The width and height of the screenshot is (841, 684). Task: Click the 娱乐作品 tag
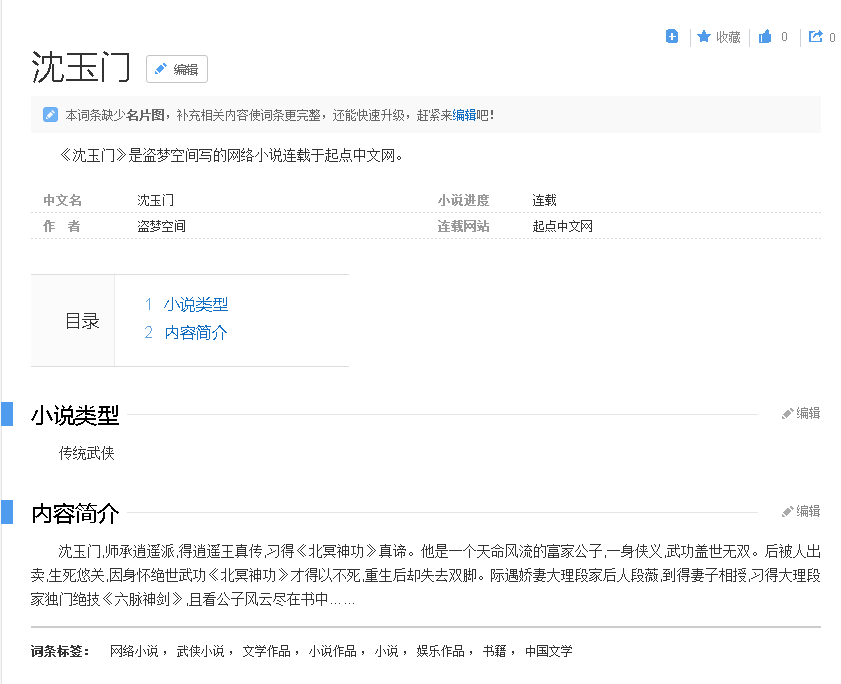pyautogui.click(x=440, y=651)
